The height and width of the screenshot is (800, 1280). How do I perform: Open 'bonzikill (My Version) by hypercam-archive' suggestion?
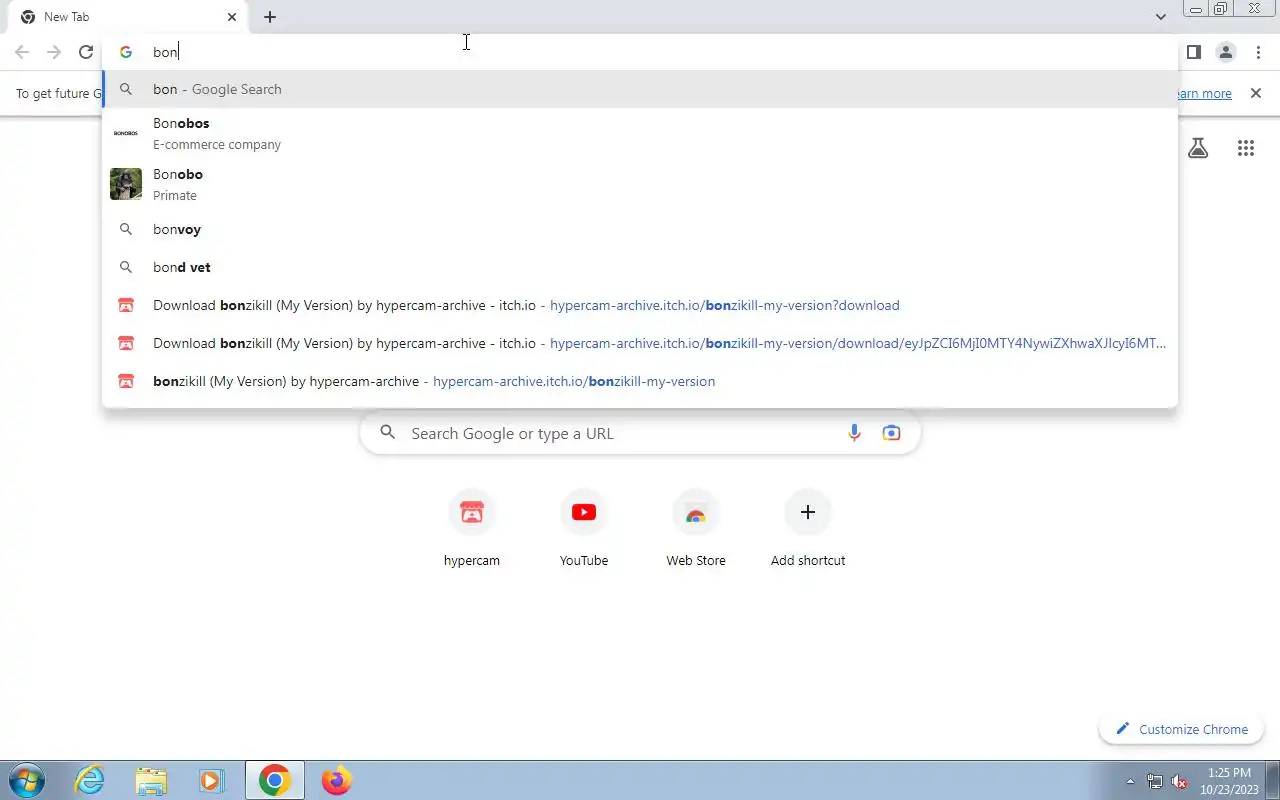tap(640, 381)
